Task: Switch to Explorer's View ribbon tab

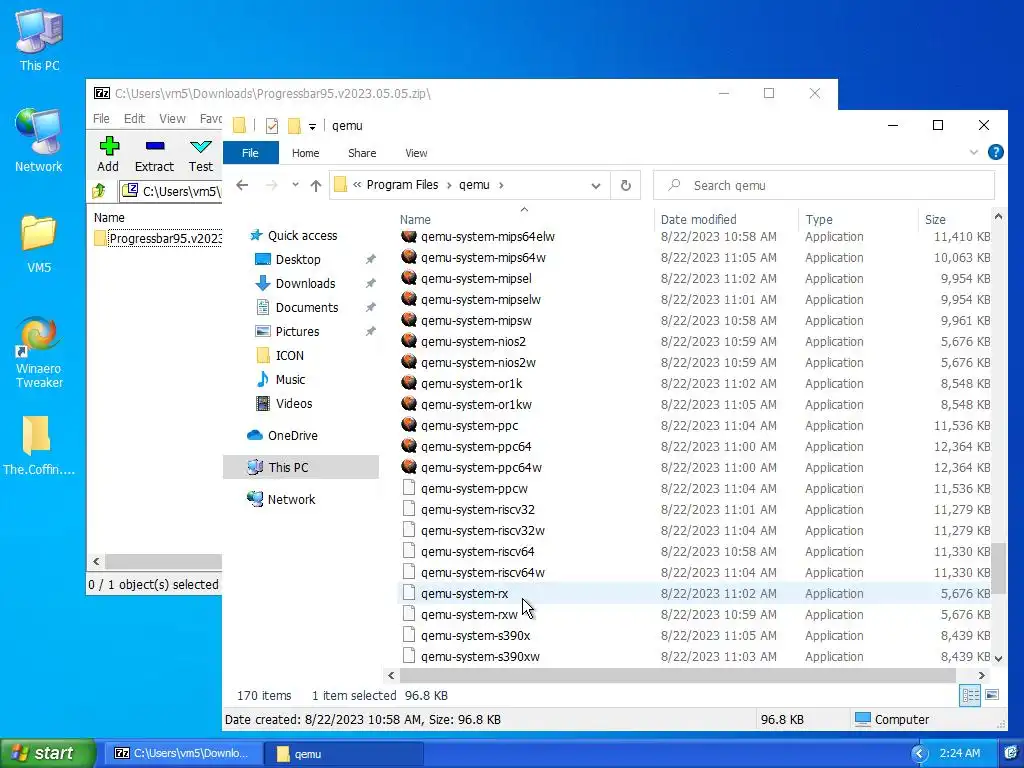Action: tap(416, 153)
